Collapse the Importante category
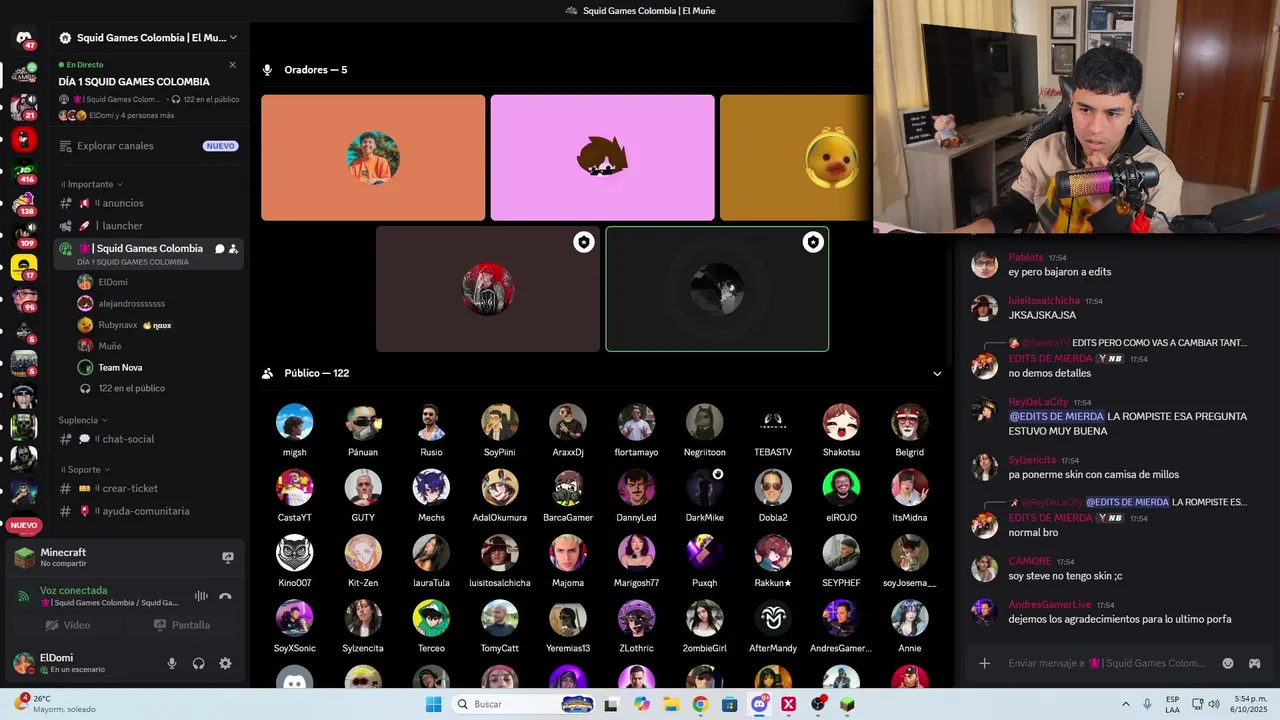Image resolution: width=1280 pixels, height=720 pixels. pos(91,184)
